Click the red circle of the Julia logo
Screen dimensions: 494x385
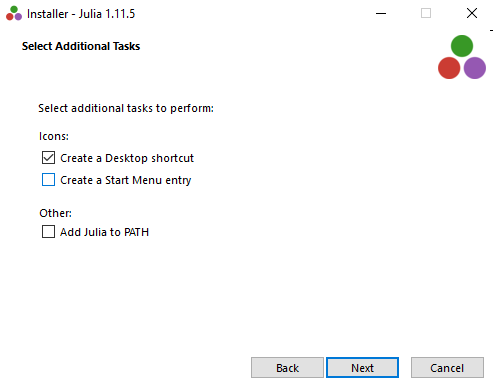449,68
